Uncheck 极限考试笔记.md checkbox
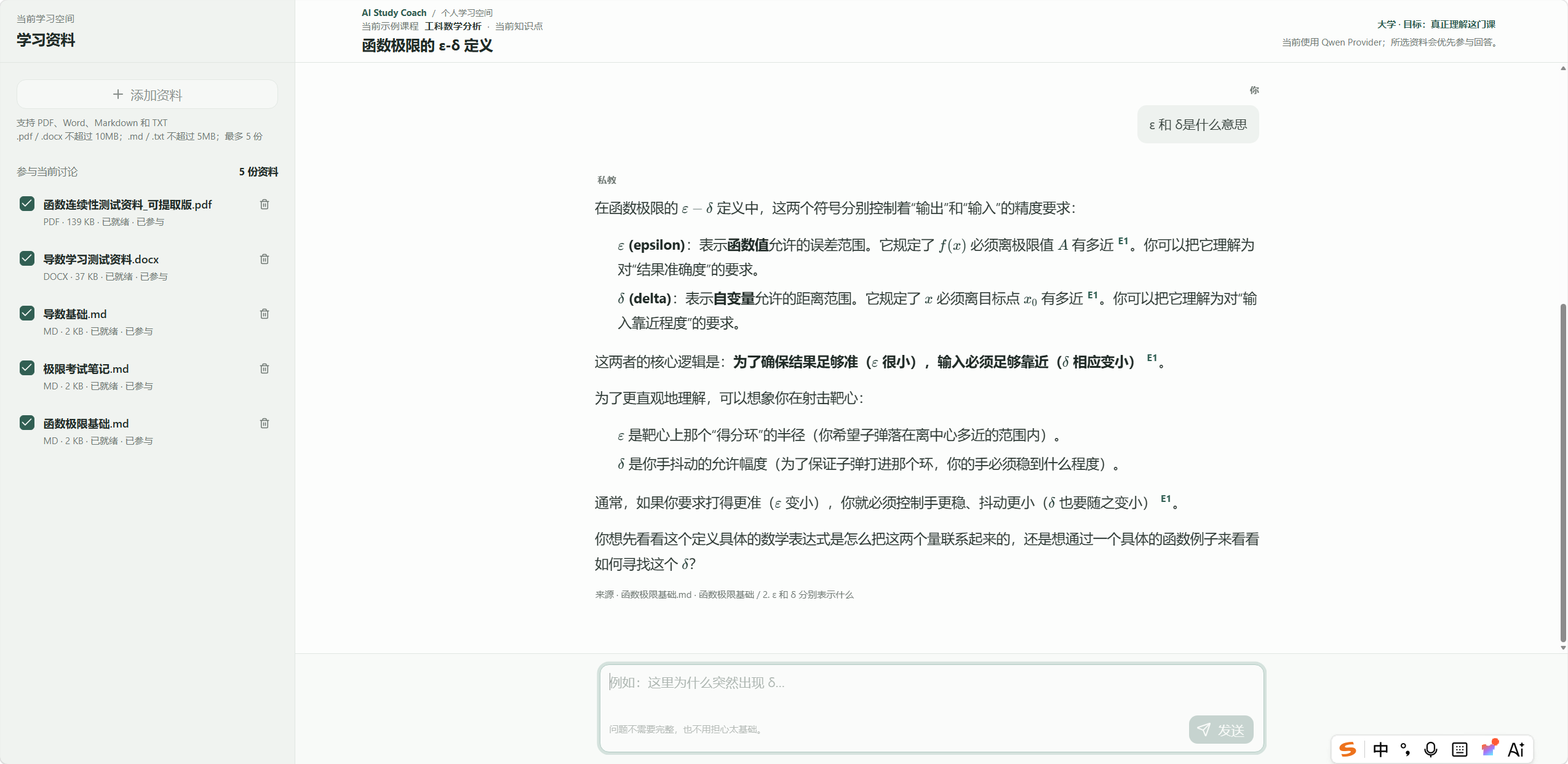 coord(27,368)
